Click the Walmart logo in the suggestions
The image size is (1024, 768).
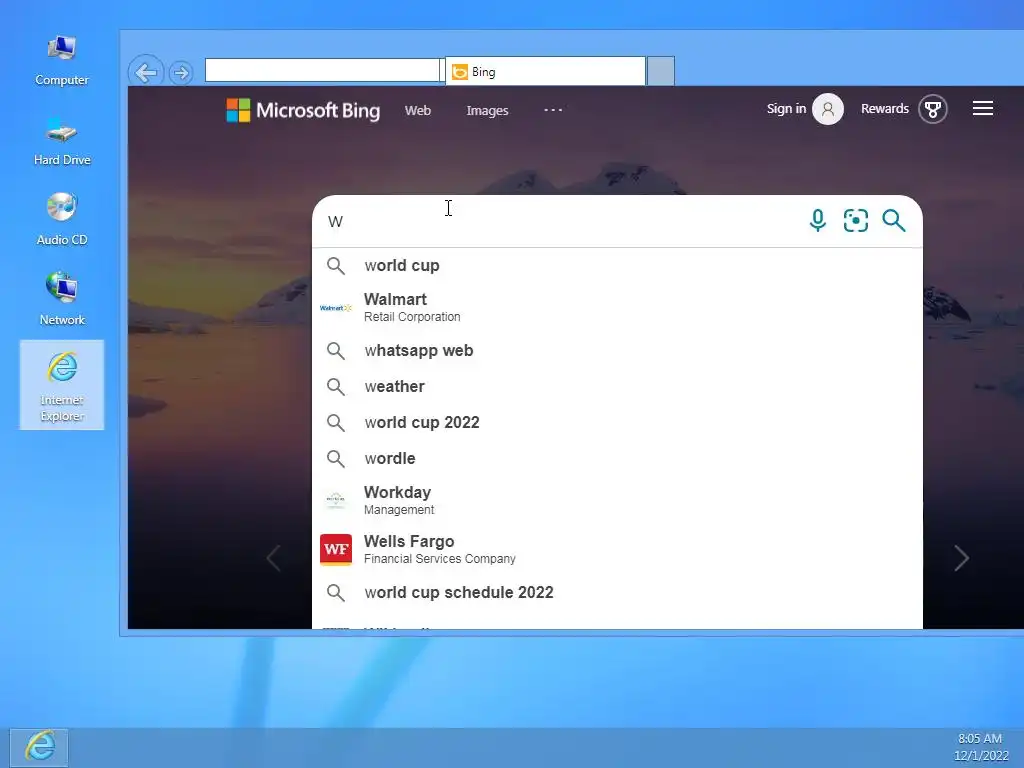[x=336, y=308]
